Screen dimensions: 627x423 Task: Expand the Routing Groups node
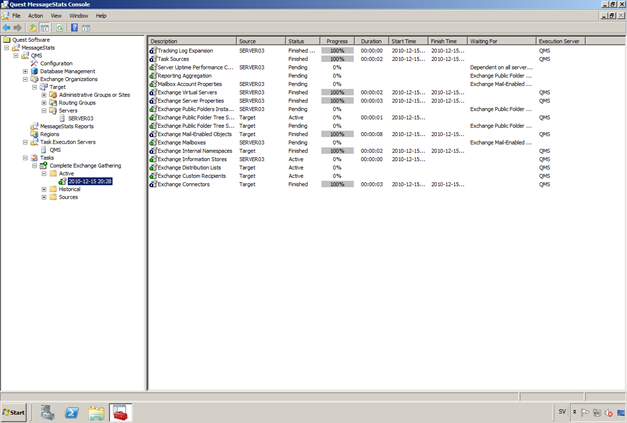[x=44, y=103]
